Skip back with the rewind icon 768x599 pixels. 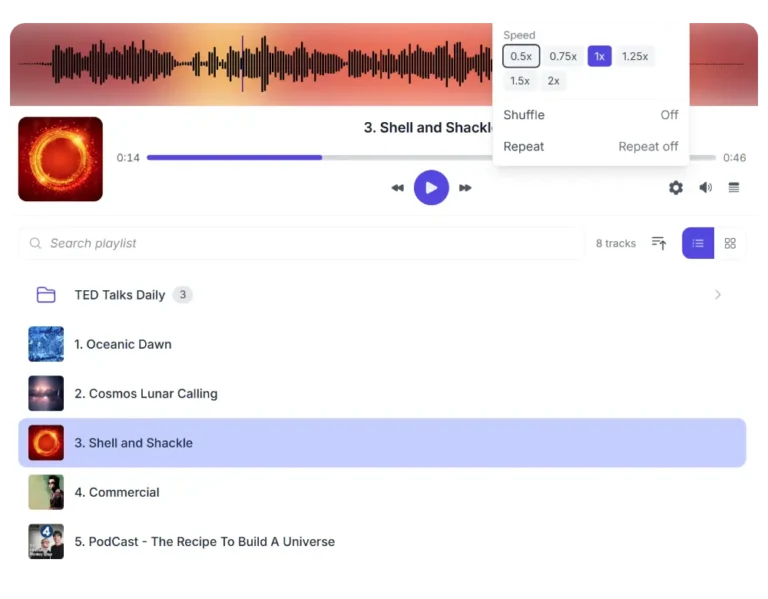(397, 188)
